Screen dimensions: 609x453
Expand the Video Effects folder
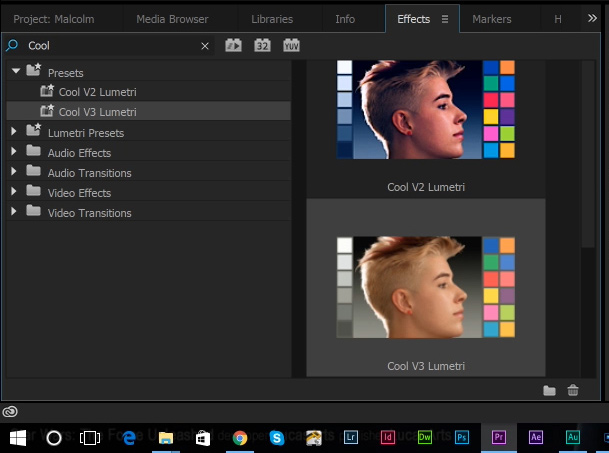14,191
